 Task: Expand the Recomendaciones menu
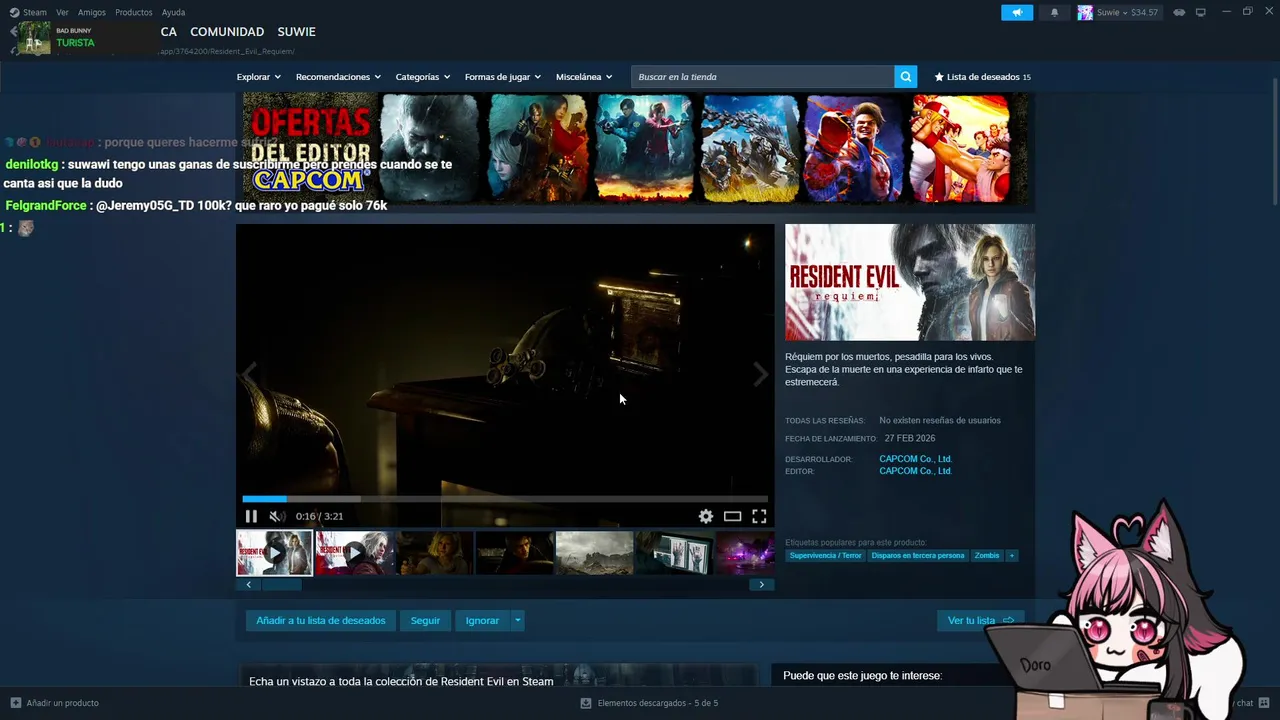[x=338, y=77]
